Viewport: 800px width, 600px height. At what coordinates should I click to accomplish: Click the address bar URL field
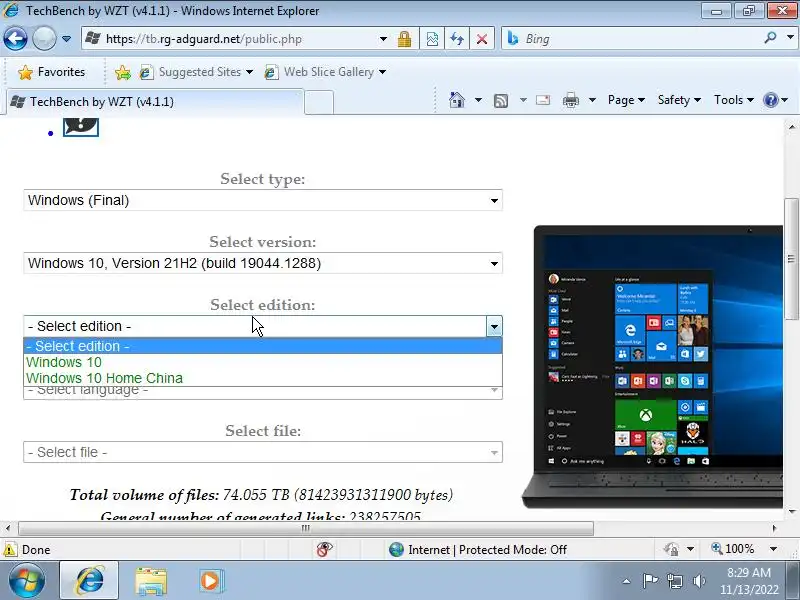click(x=230, y=39)
